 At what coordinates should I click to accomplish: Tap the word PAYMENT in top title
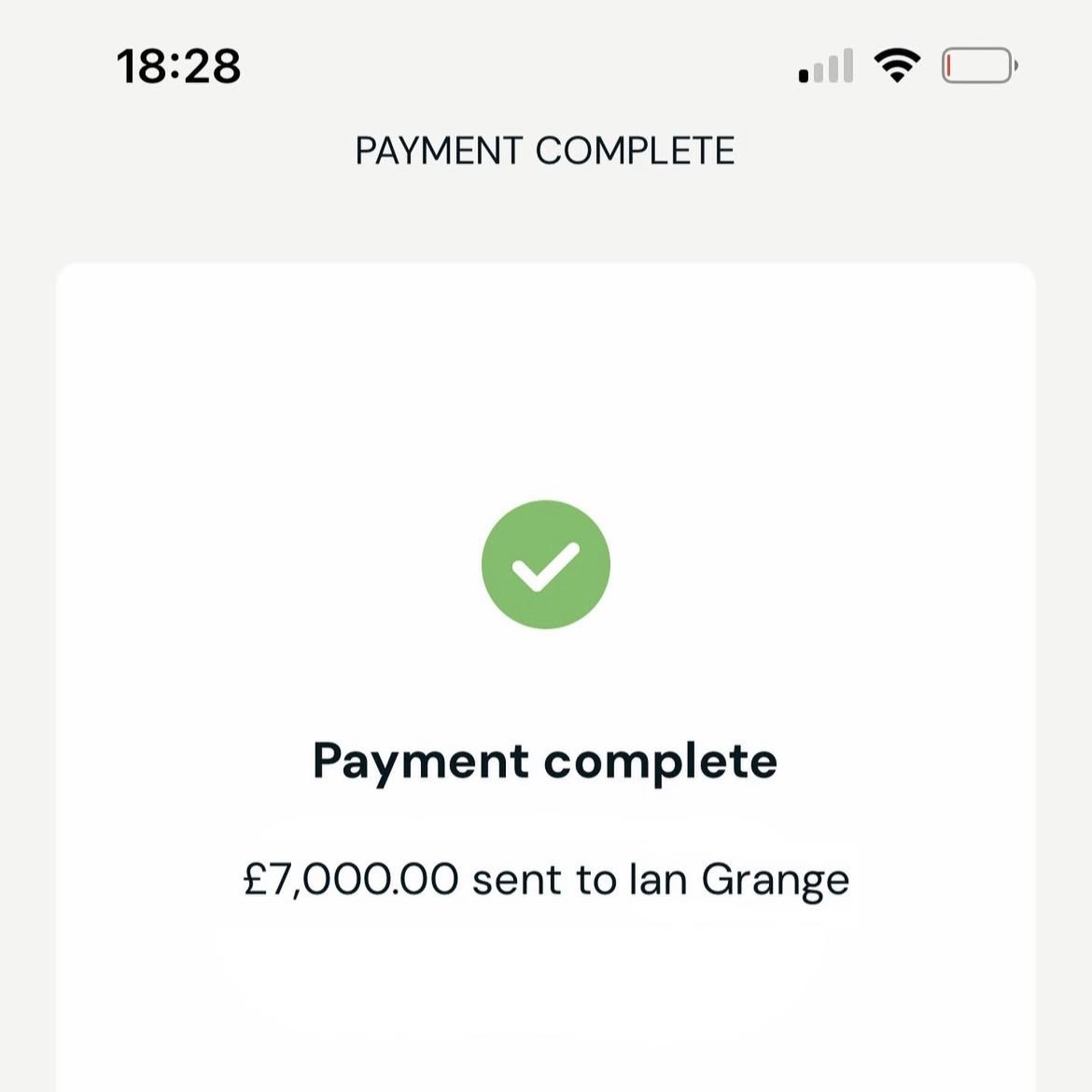click(x=439, y=151)
